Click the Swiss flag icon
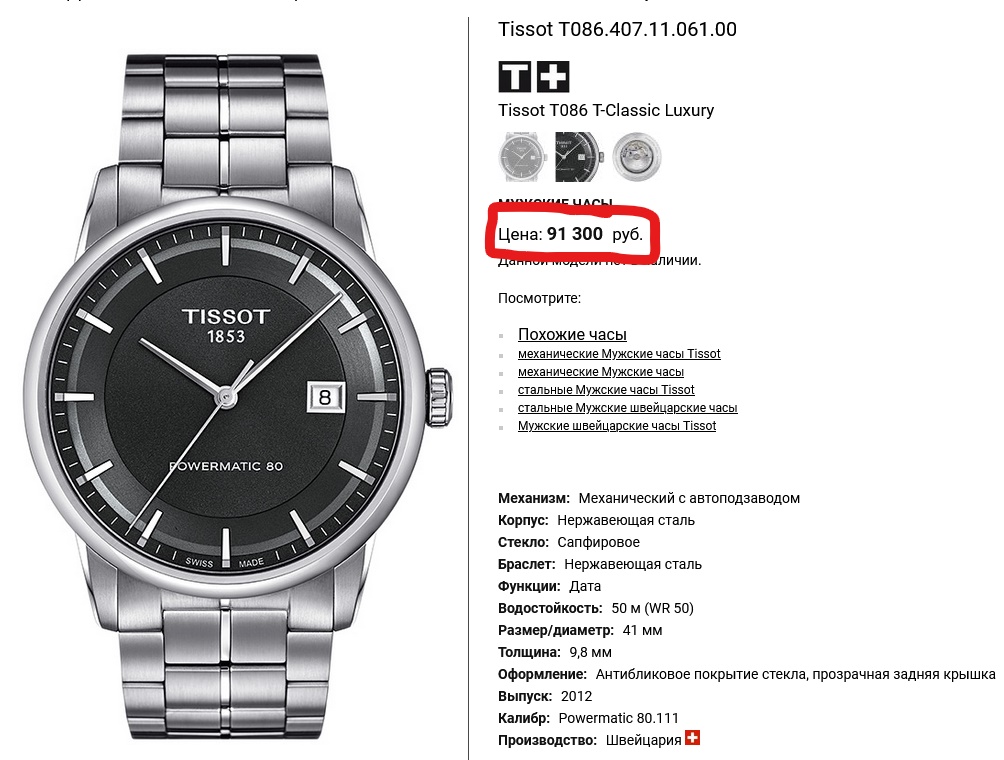 [692, 738]
